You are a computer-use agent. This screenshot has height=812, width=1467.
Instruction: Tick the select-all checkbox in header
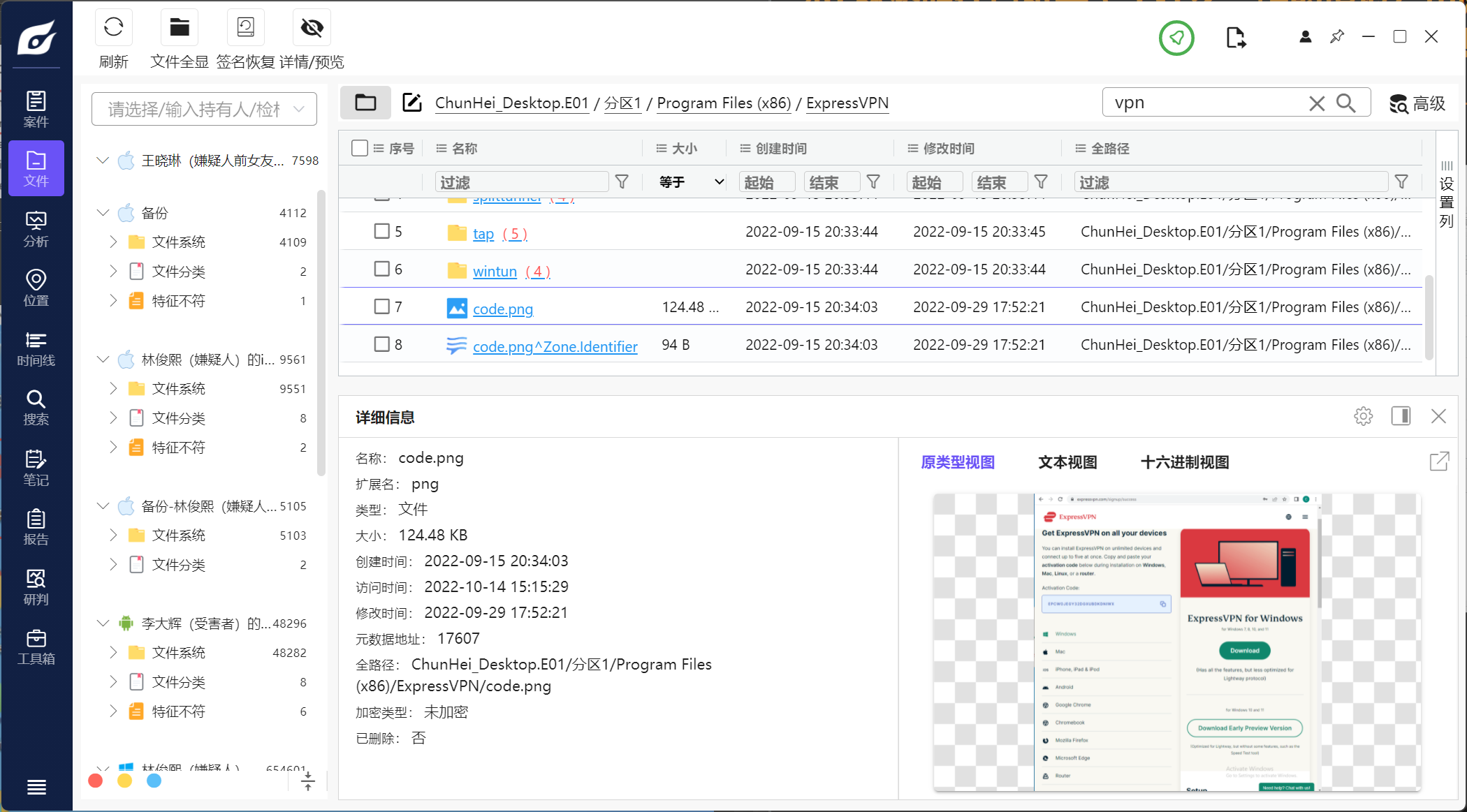coord(360,148)
